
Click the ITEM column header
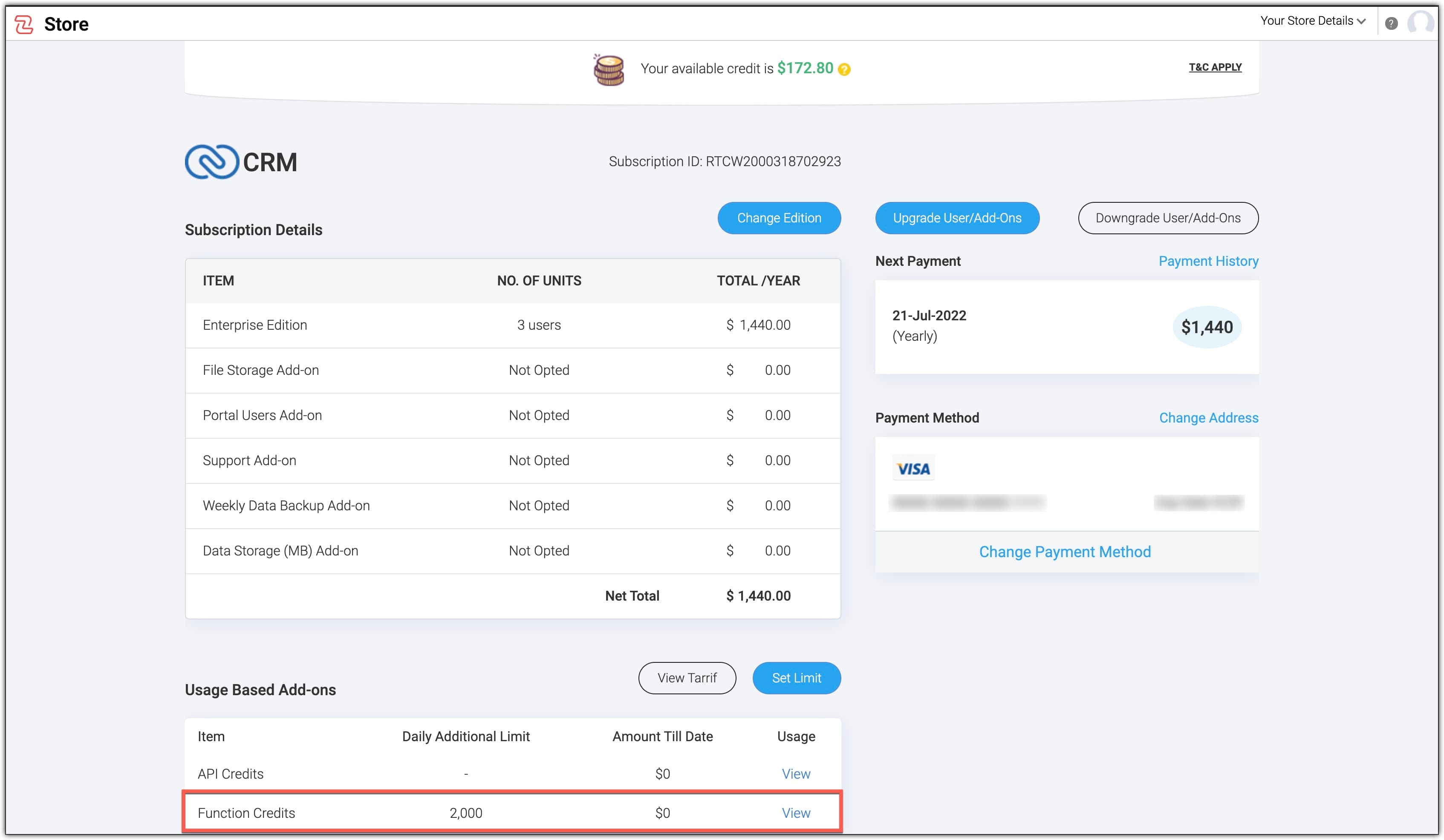click(218, 281)
